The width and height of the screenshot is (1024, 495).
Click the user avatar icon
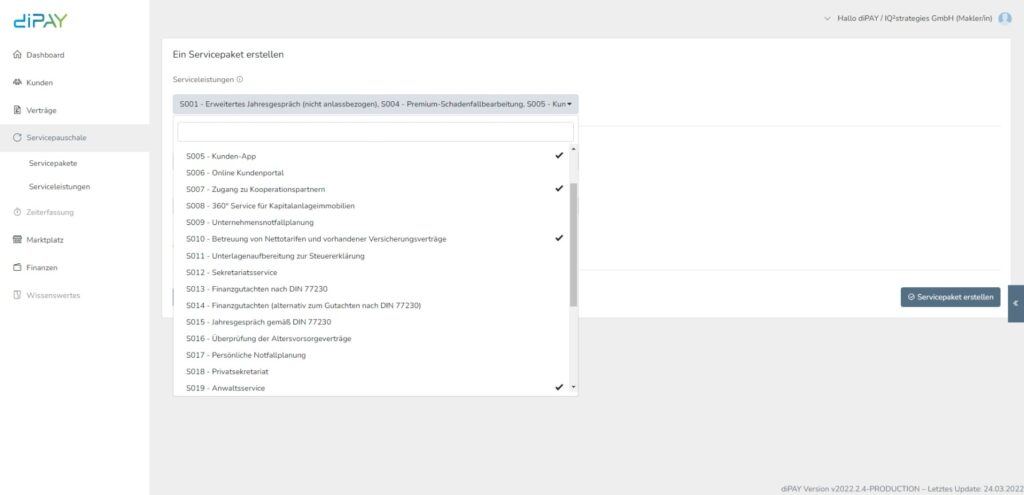(x=1005, y=18)
